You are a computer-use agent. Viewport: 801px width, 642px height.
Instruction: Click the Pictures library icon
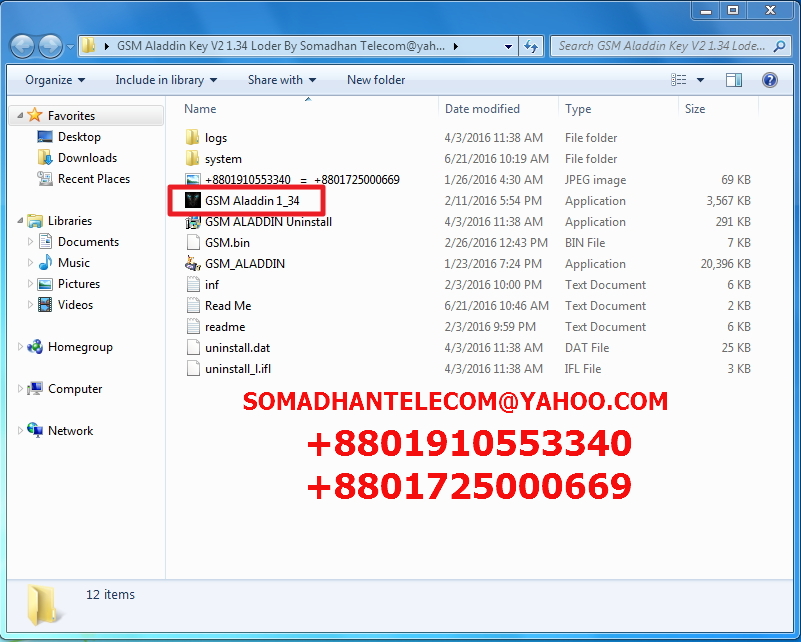[45, 284]
